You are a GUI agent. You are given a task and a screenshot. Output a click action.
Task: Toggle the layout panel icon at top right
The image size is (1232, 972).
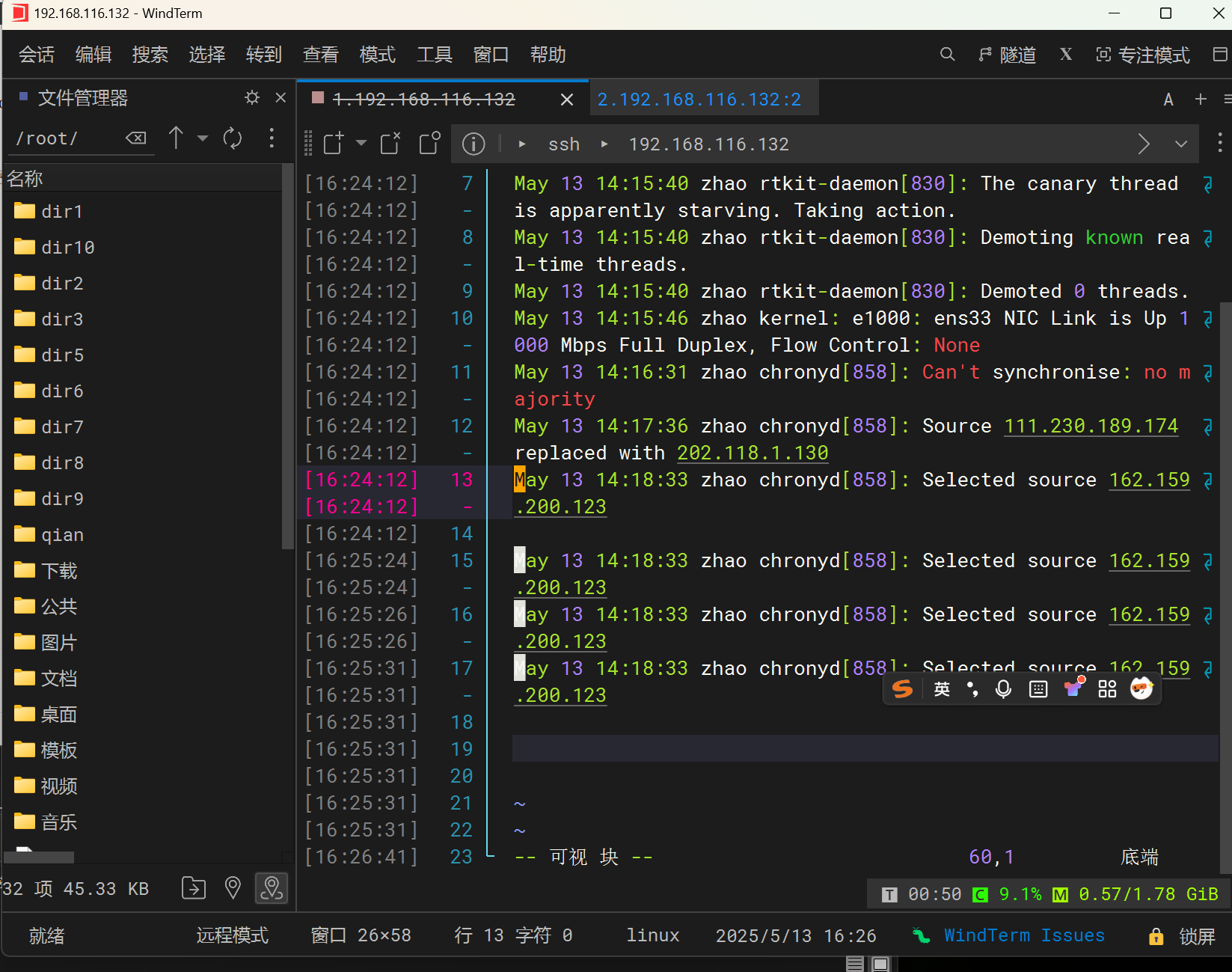1219,54
